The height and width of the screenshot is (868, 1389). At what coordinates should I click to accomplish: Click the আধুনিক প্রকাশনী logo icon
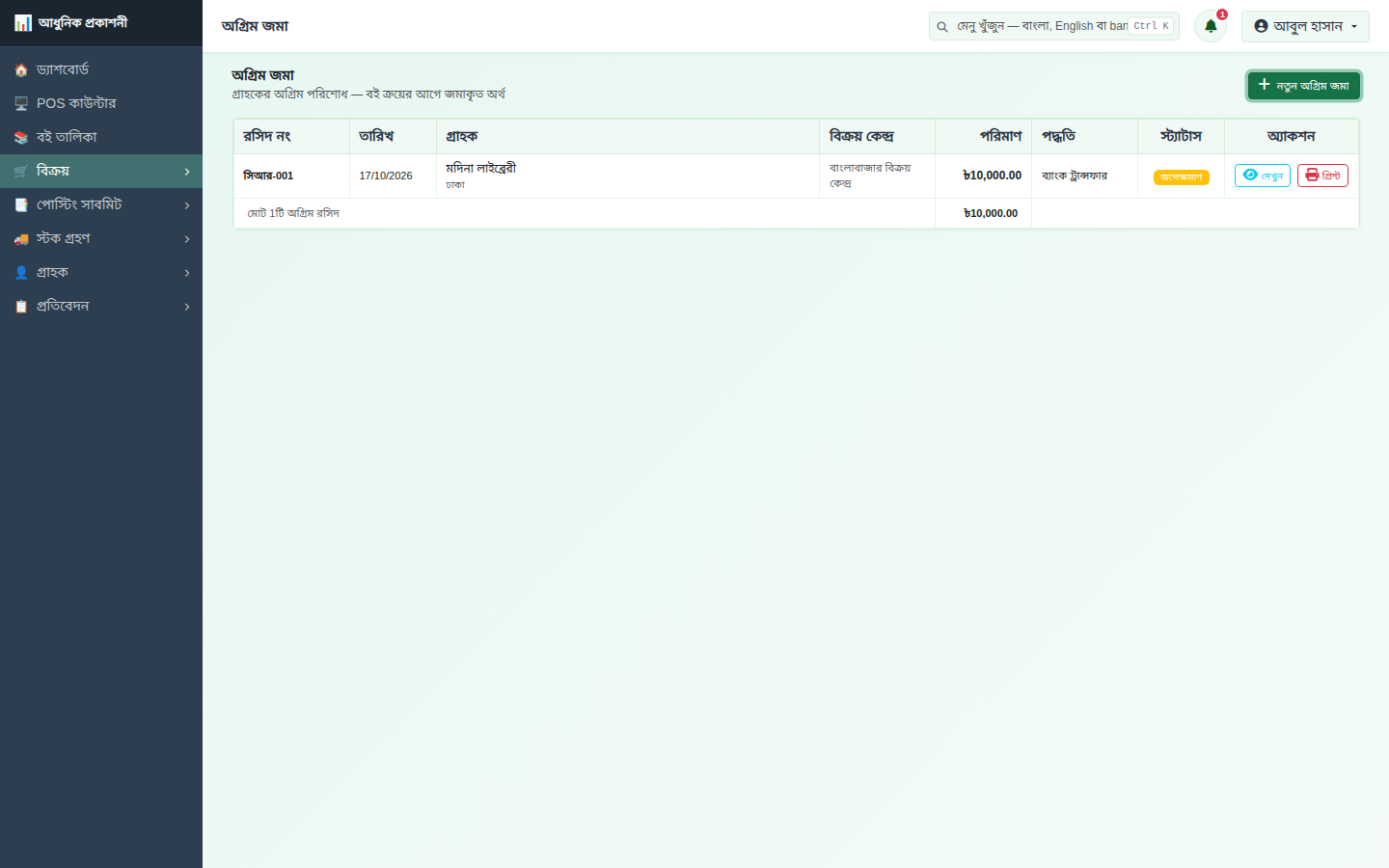click(22, 22)
